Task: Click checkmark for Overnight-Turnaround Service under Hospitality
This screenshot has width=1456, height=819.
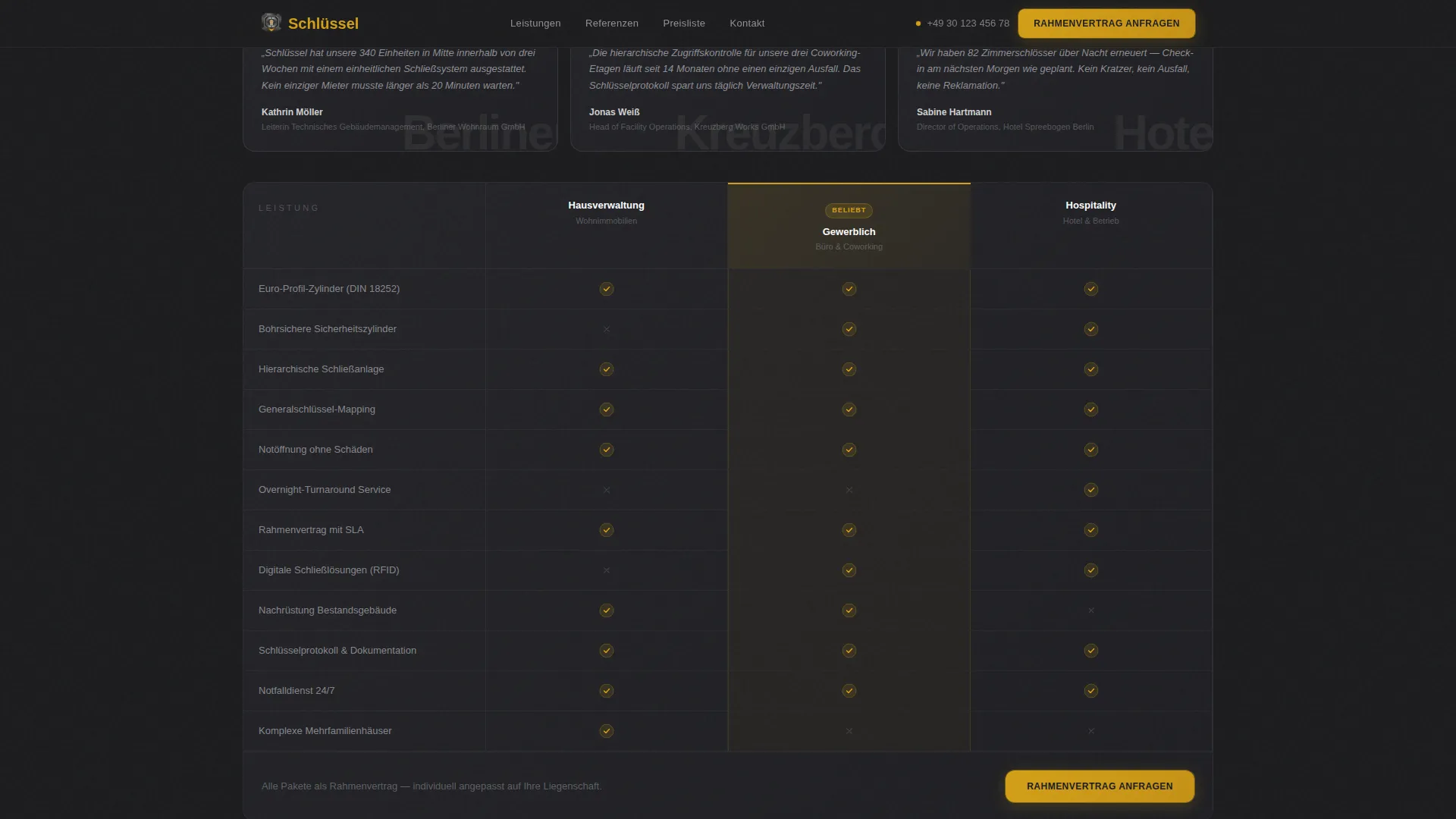Action: (x=1091, y=490)
